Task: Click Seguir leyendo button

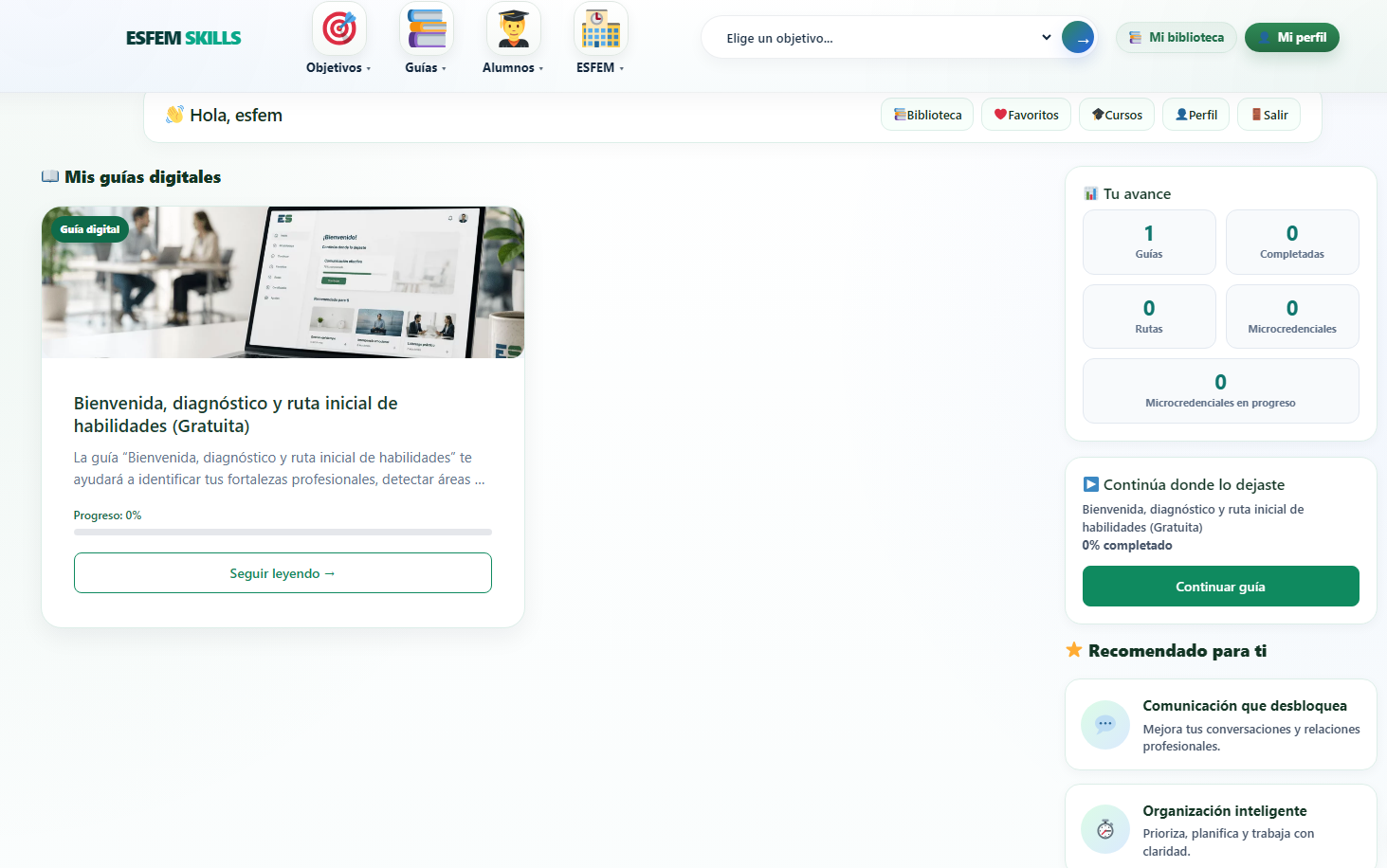Action: 283,573
